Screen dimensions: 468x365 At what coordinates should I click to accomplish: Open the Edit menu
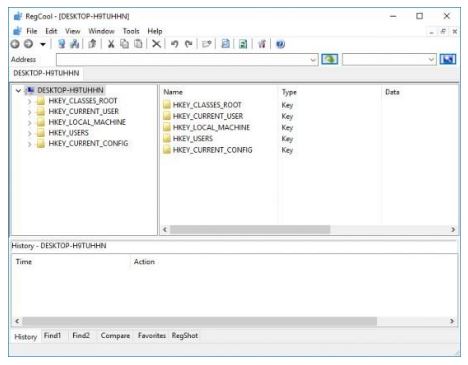[51, 31]
